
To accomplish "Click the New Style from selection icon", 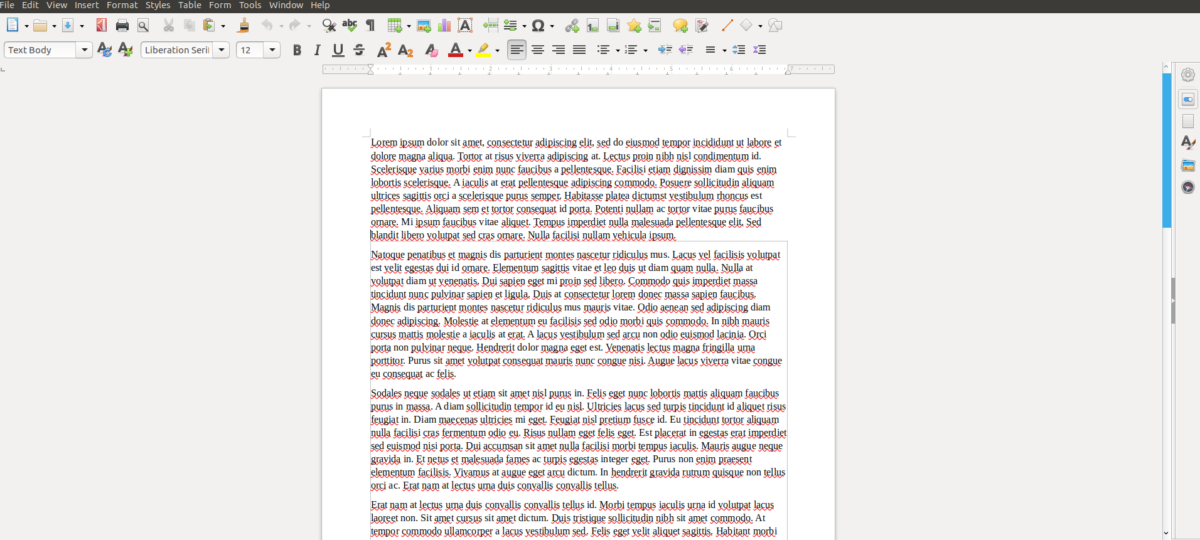I will (x=125, y=50).
